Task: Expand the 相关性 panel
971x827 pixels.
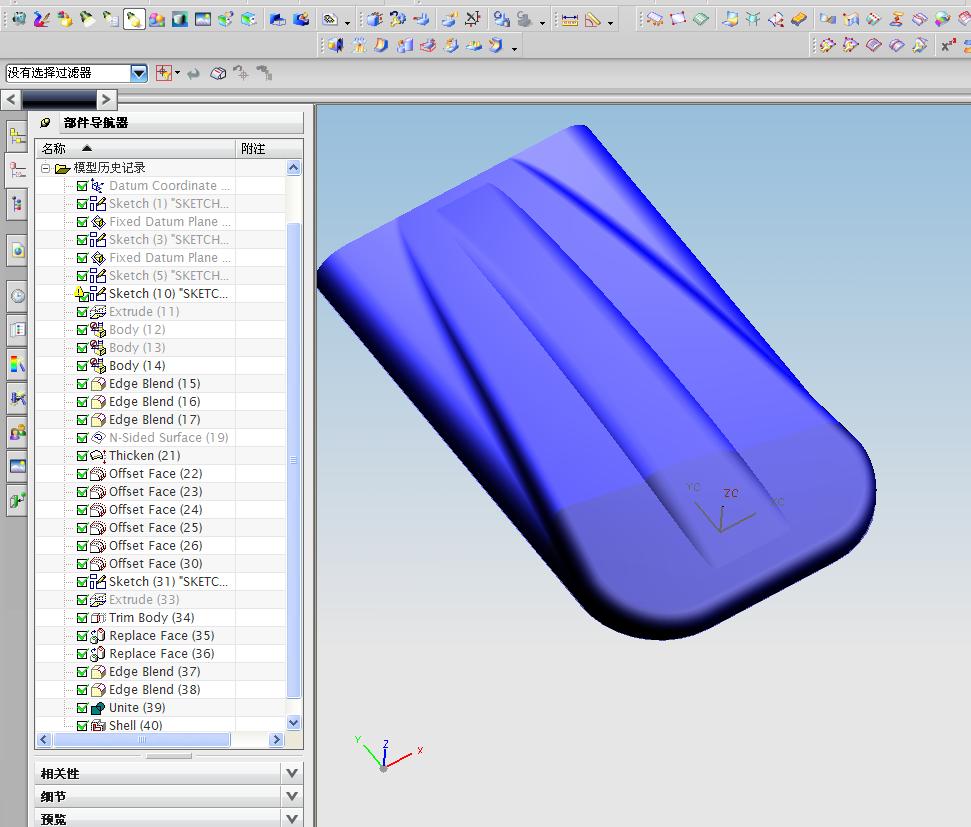Action: click(x=292, y=773)
